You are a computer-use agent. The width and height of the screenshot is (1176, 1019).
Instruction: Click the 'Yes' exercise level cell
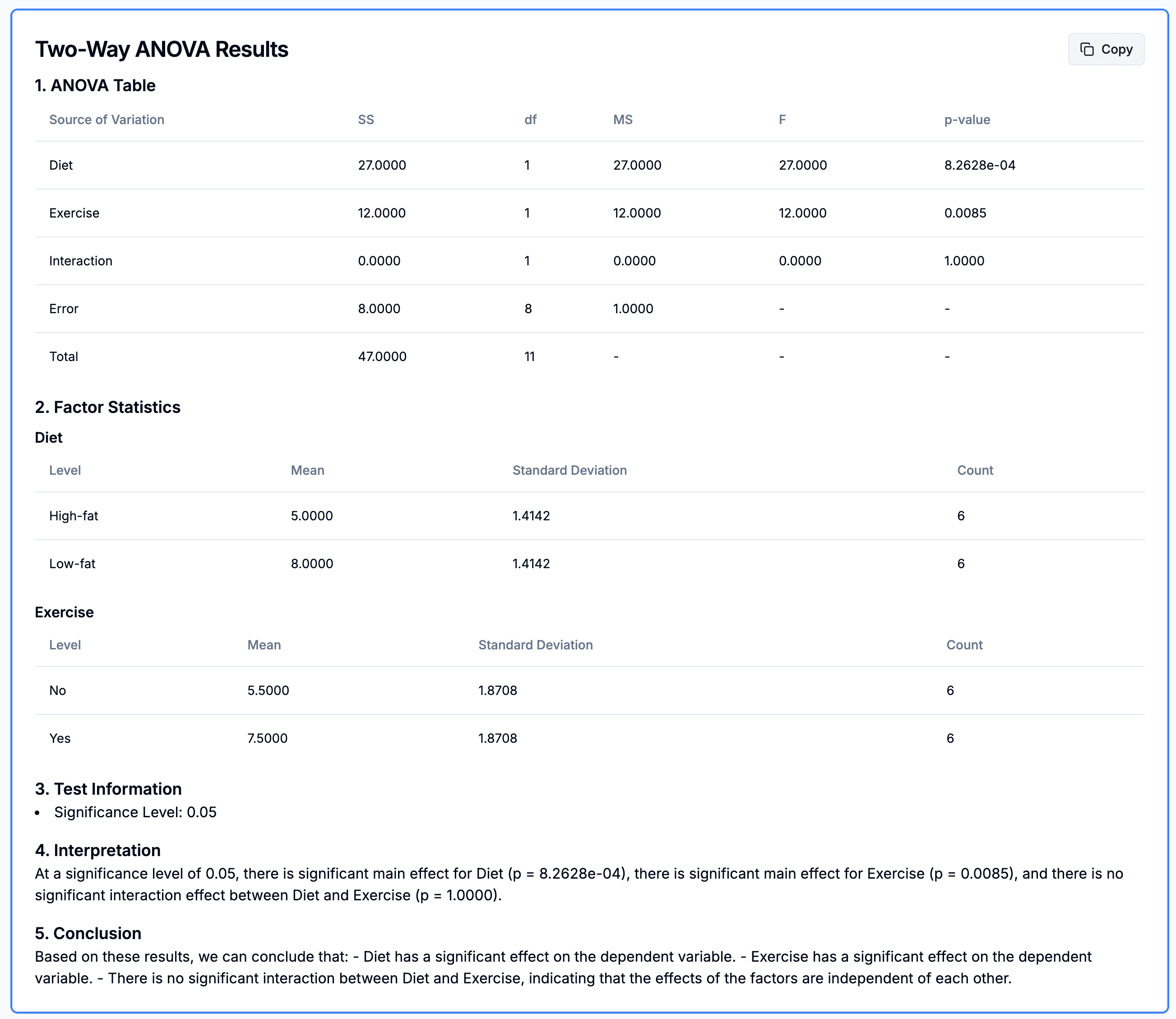coord(60,738)
